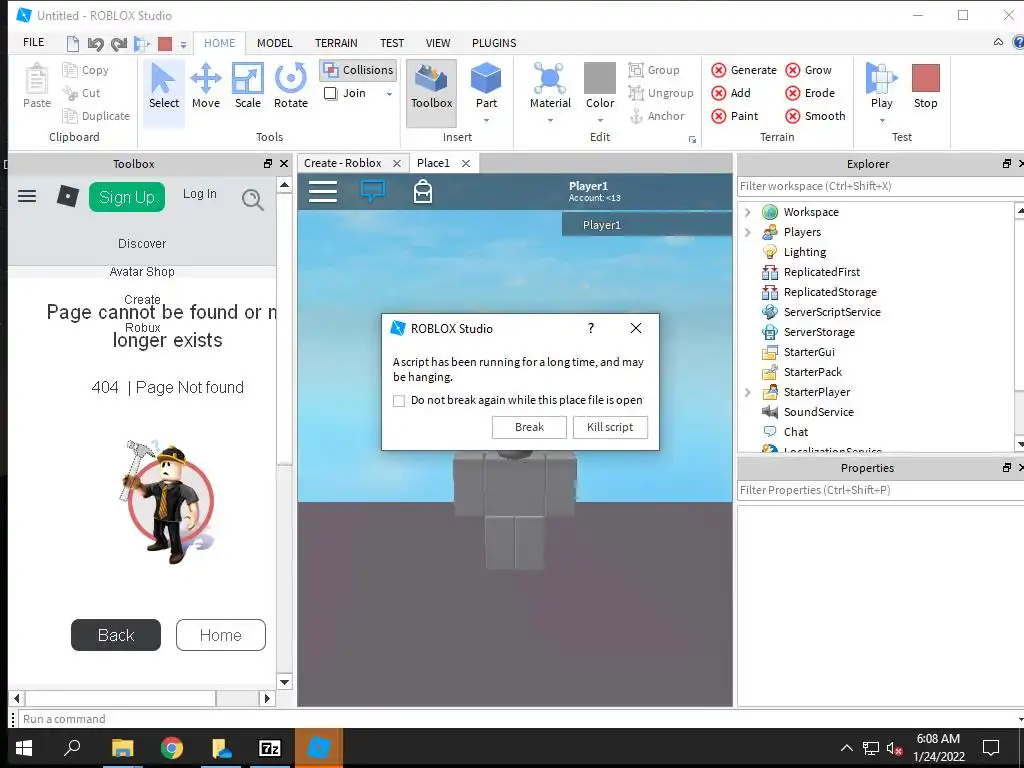Open the in-game chat bubble icon

[373, 191]
